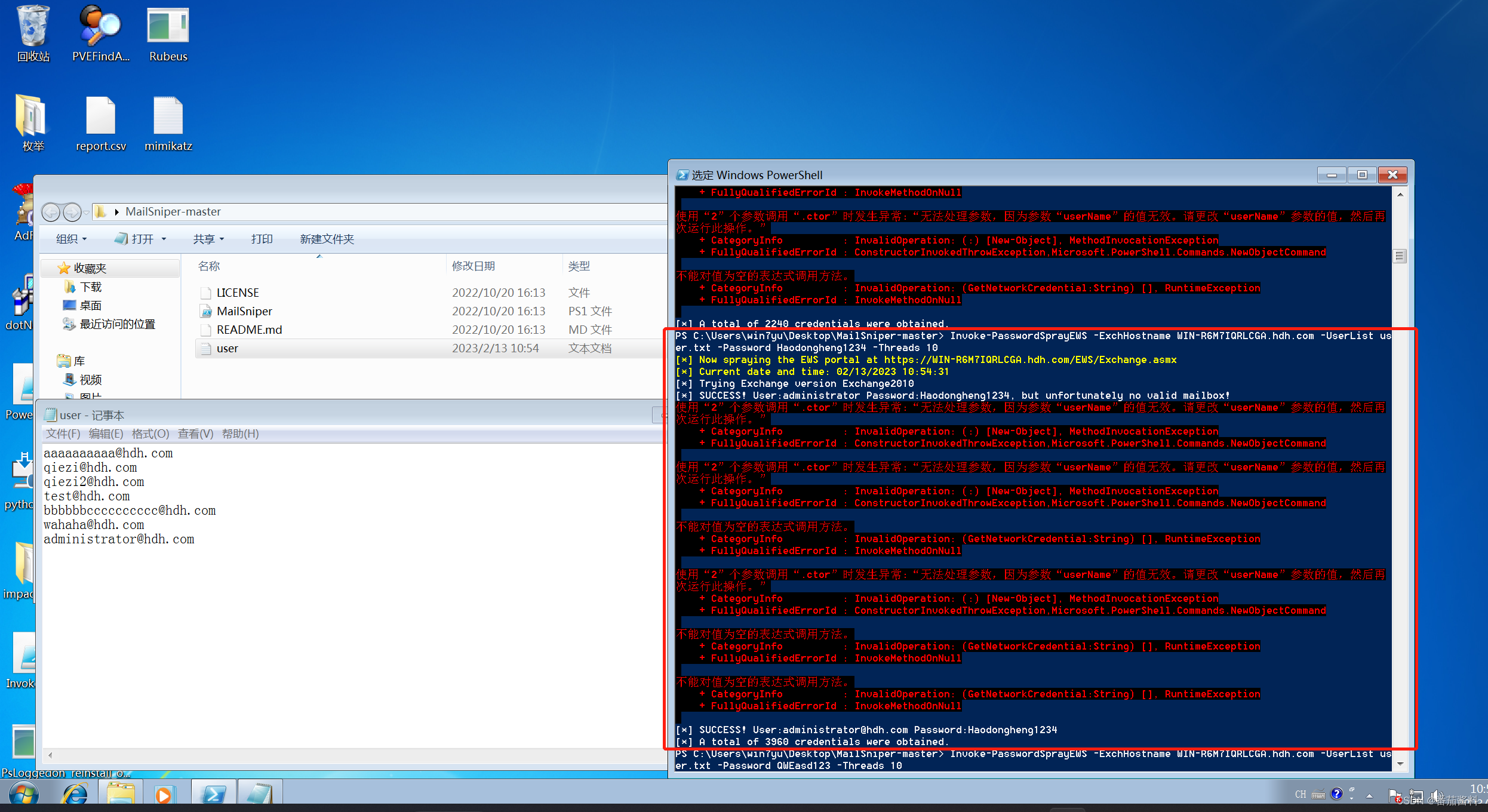Image resolution: width=1488 pixels, height=812 pixels.
Task: Launch Internet Explorer from taskbar
Action: (75, 795)
